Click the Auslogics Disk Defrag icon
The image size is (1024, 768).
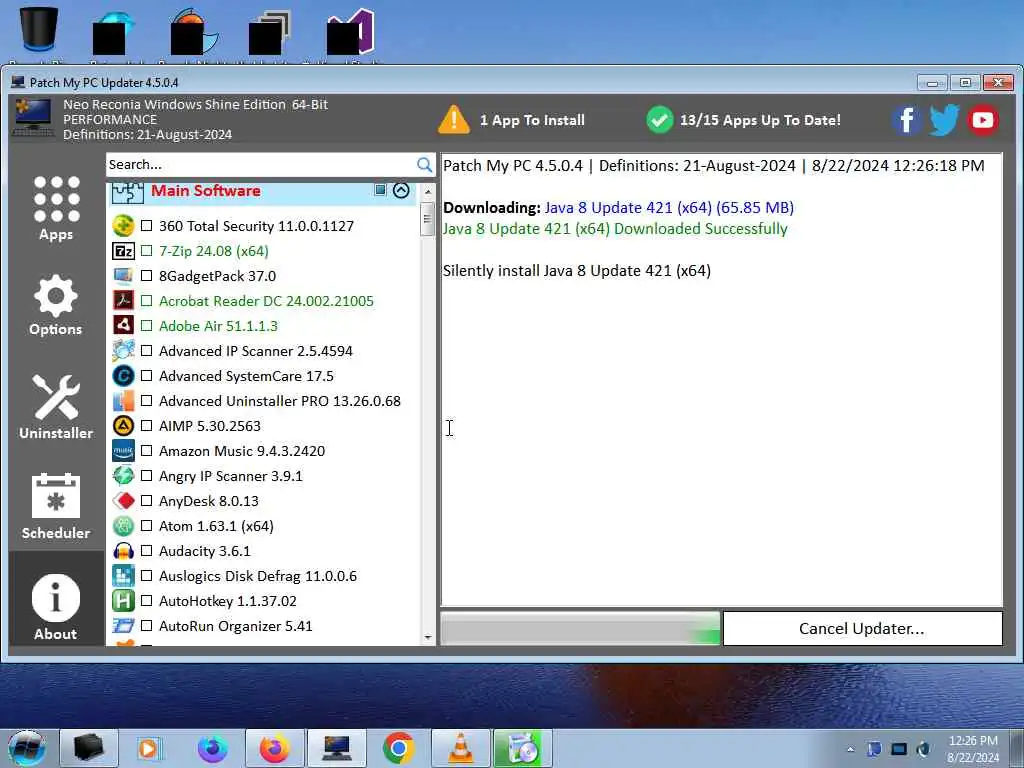coord(123,575)
